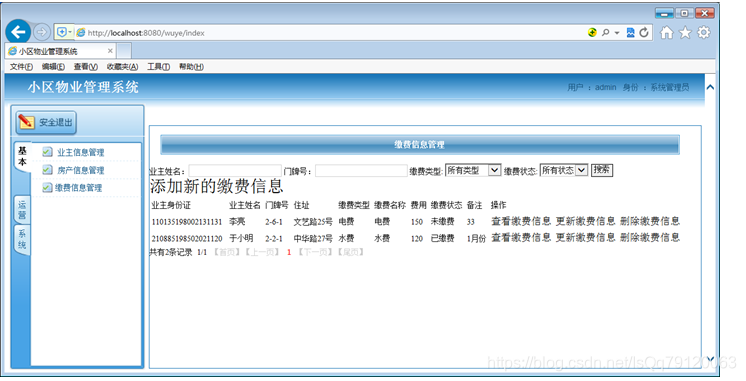This screenshot has height=381, width=746.
Task: Click the icon beside 房产信息管理
Action: pyautogui.click(x=47, y=169)
